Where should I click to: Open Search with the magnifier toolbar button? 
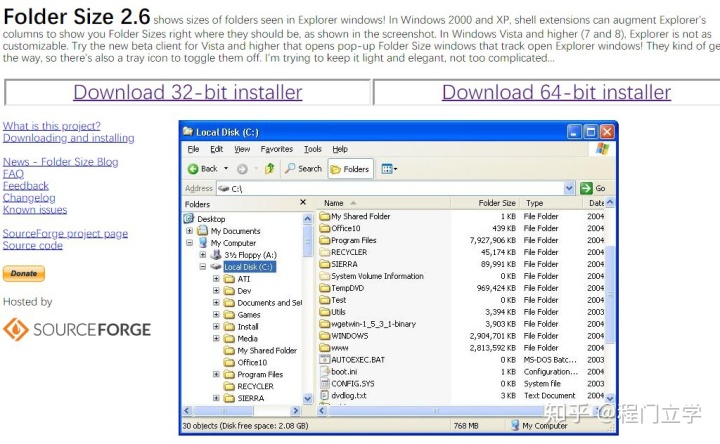pos(303,169)
